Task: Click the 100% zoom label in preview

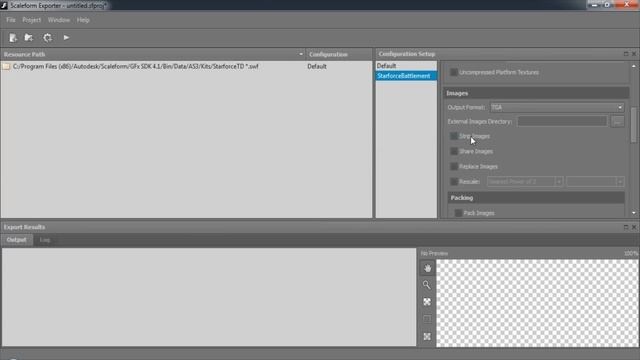Action: point(631,253)
